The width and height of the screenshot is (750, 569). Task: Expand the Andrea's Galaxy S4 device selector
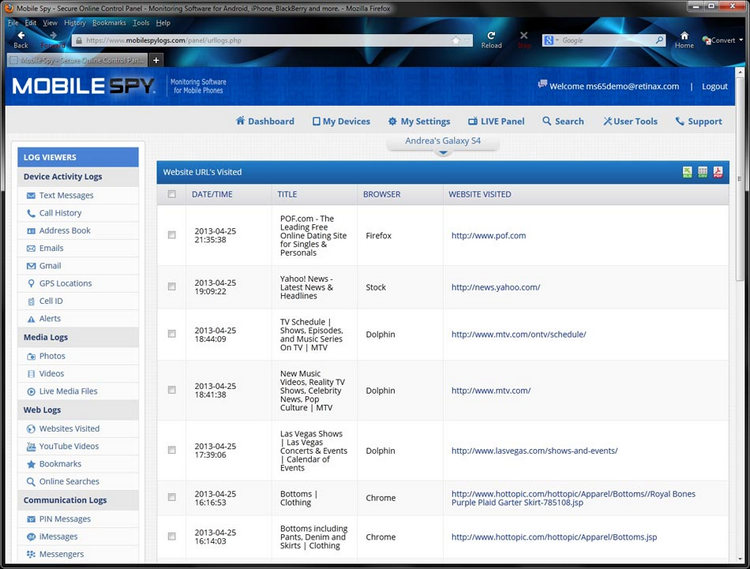pos(443,143)
